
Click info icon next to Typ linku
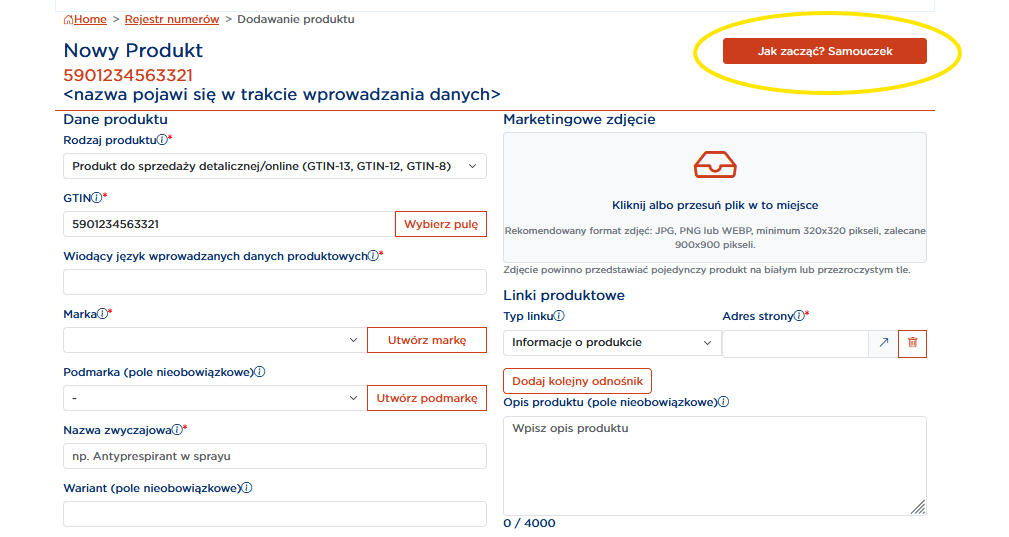tap(559, 316)
